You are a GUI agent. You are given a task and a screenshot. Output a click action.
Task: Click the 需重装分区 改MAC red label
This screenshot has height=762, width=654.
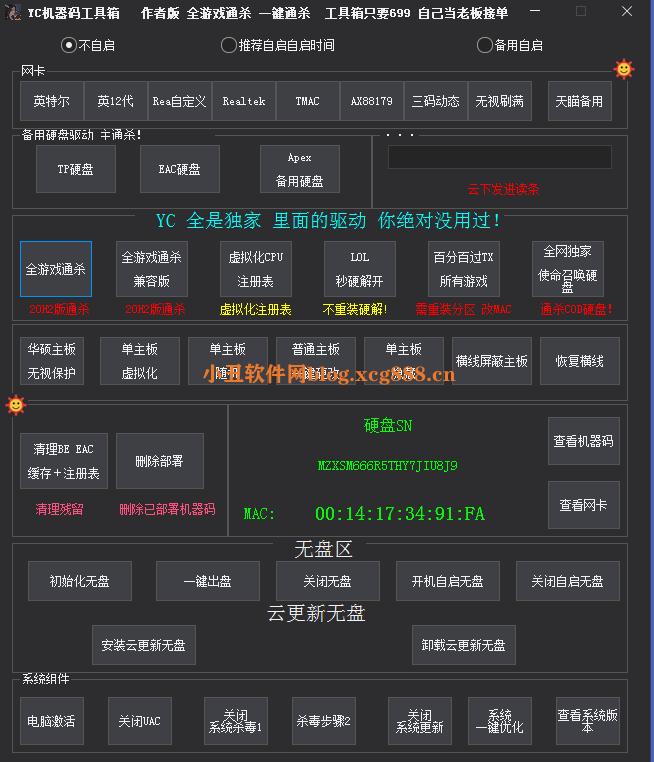(x=463, y=309)
